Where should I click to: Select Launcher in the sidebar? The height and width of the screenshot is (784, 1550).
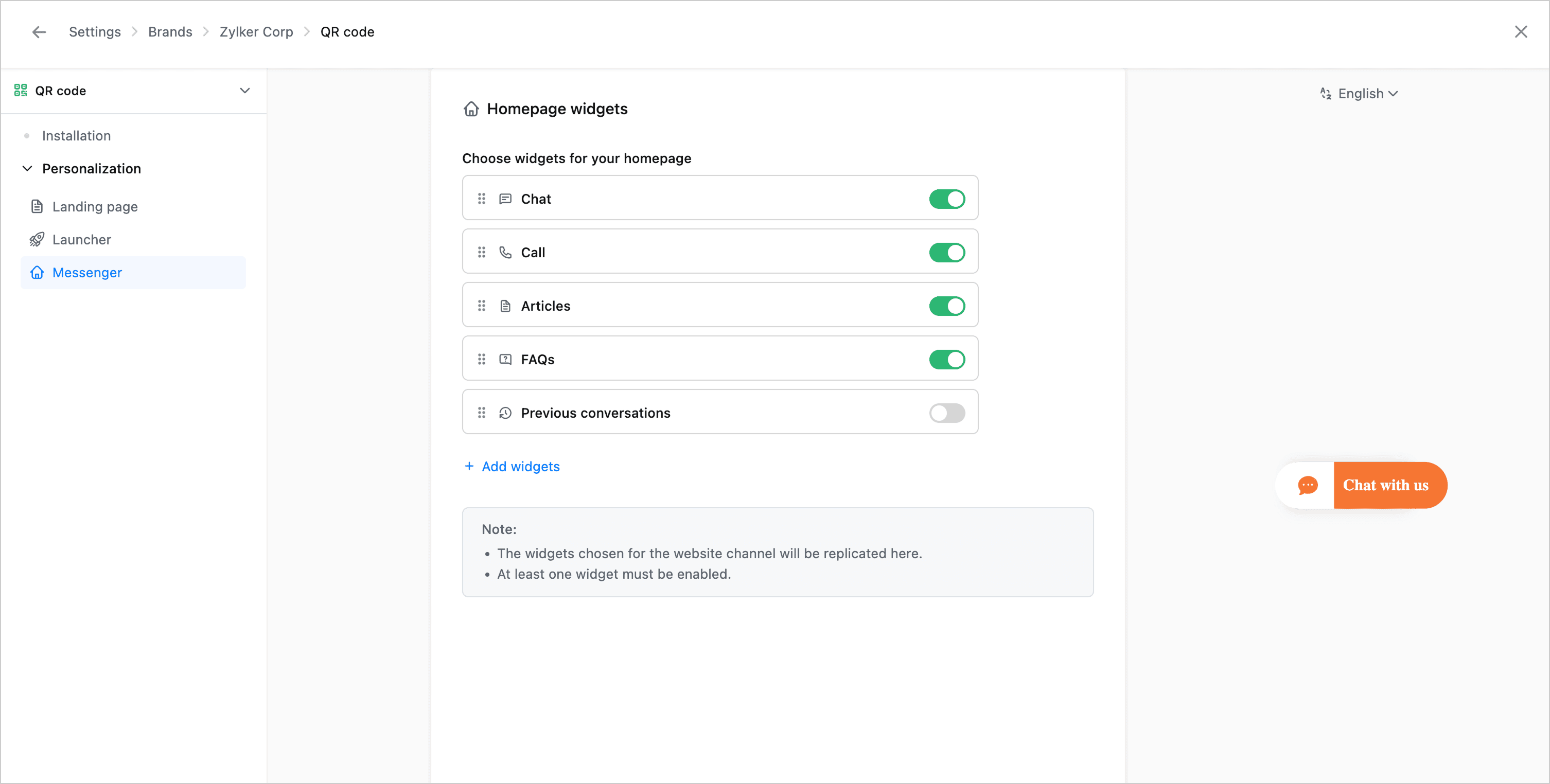click(x=82, y=240)
